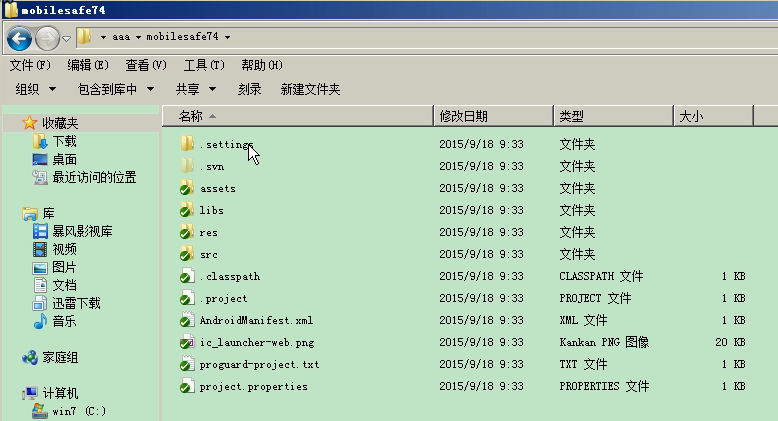Open the 查看(V) menu
The width and height of the screenshot is (778, 421).
pyautogui.click(x=146, y=65)
